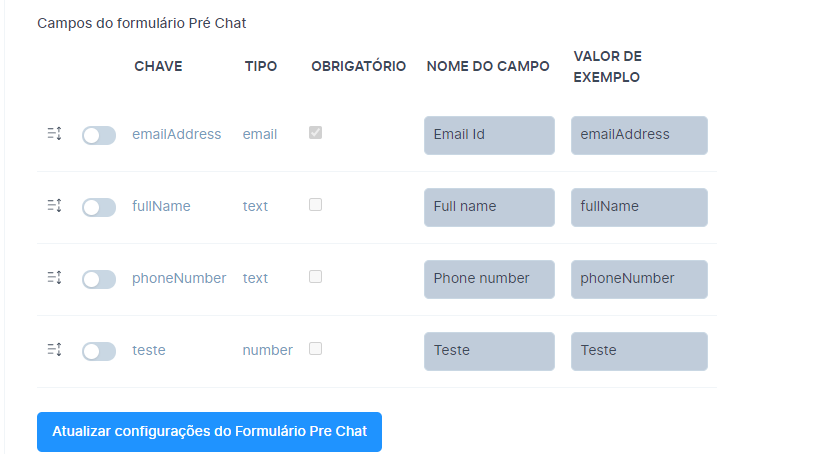825x454 pixels.
Task: Turn on the phoneNumber field toggle
Action: click(x=99, y=279)
